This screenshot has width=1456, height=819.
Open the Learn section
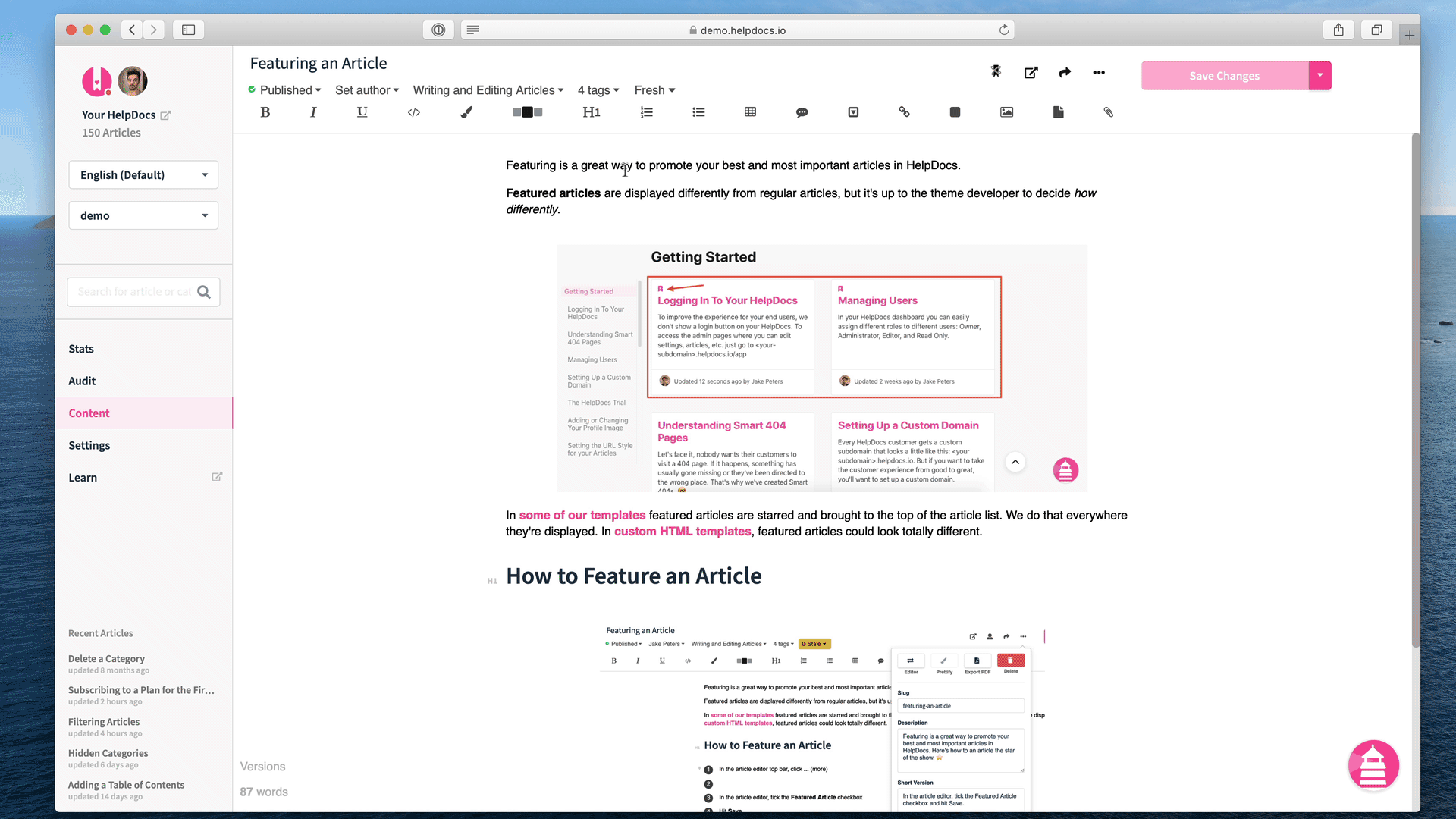(x=83, y=478)
